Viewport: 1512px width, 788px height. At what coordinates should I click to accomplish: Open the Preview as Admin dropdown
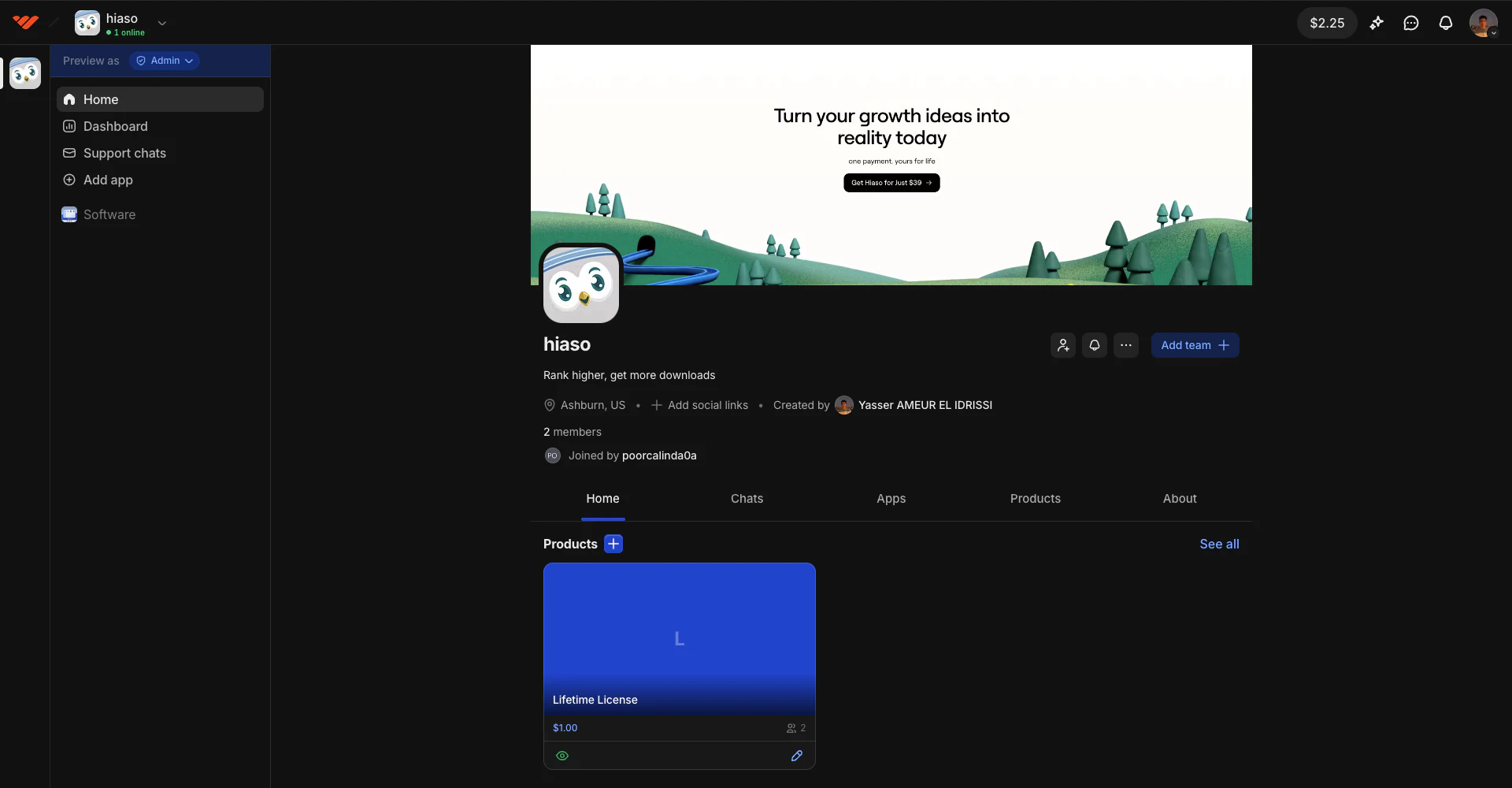(x=165, y=61)
